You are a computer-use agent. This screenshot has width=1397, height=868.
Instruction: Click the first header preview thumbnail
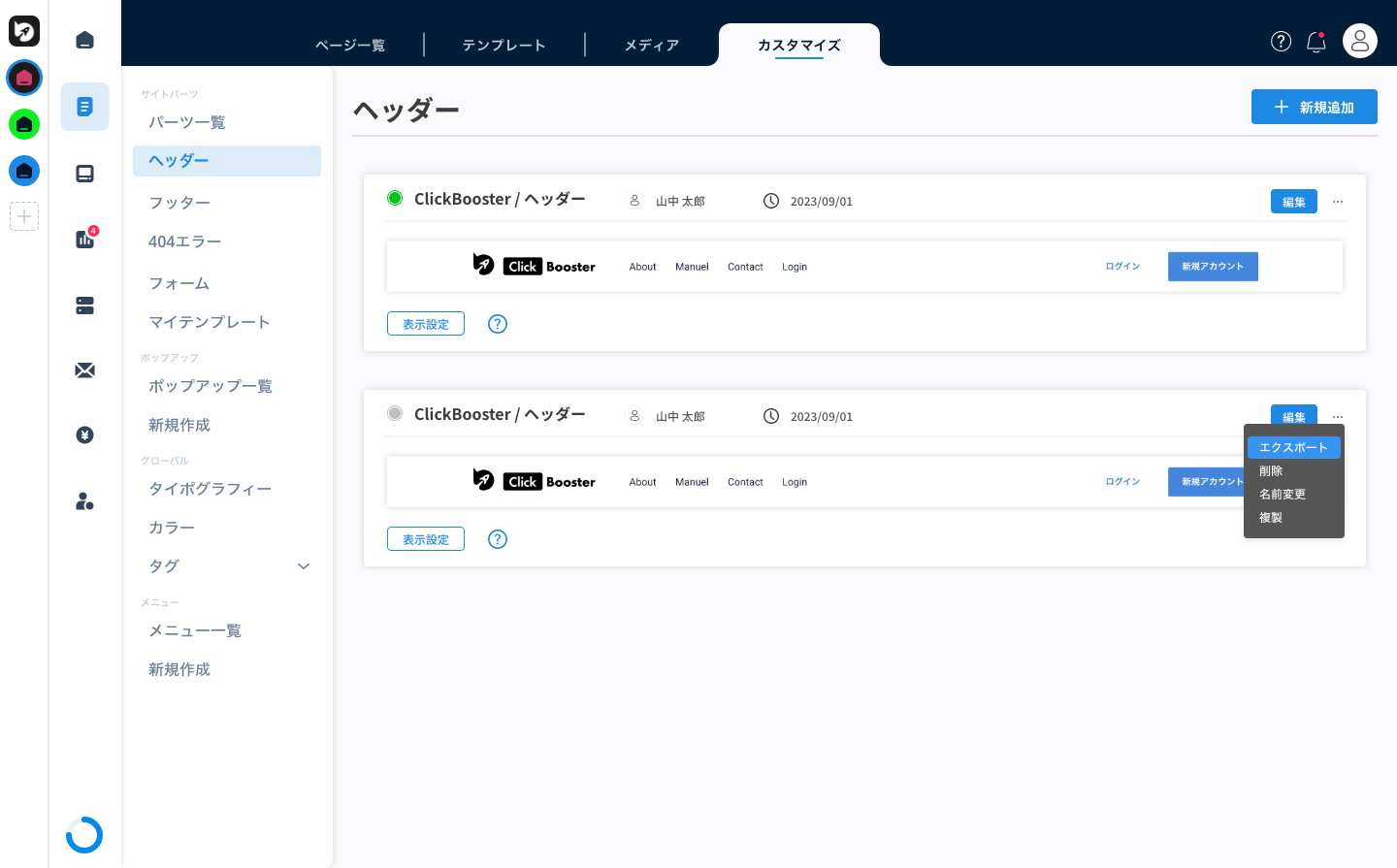(864, 267)
